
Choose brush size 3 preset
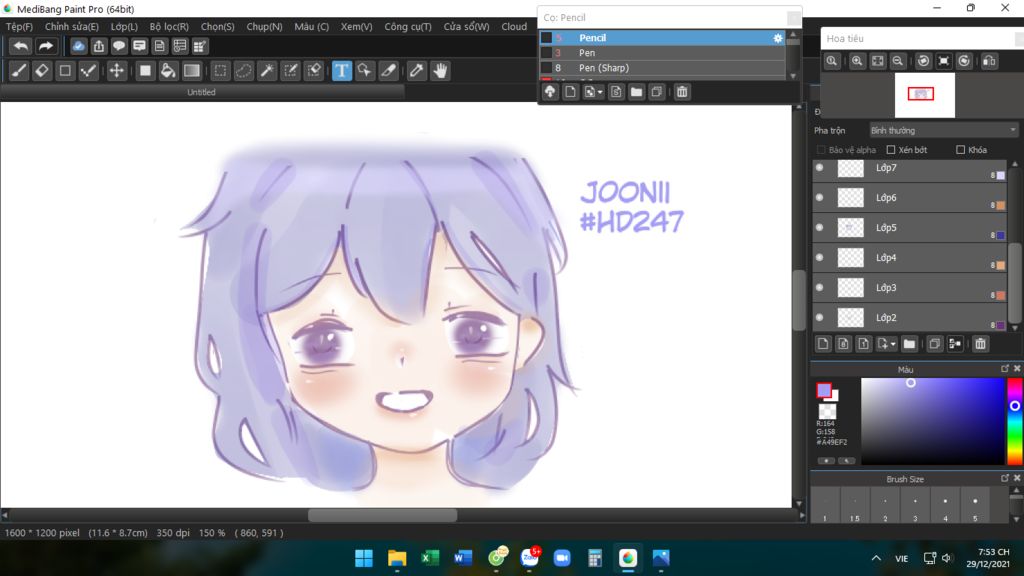[x=915, y=506]
